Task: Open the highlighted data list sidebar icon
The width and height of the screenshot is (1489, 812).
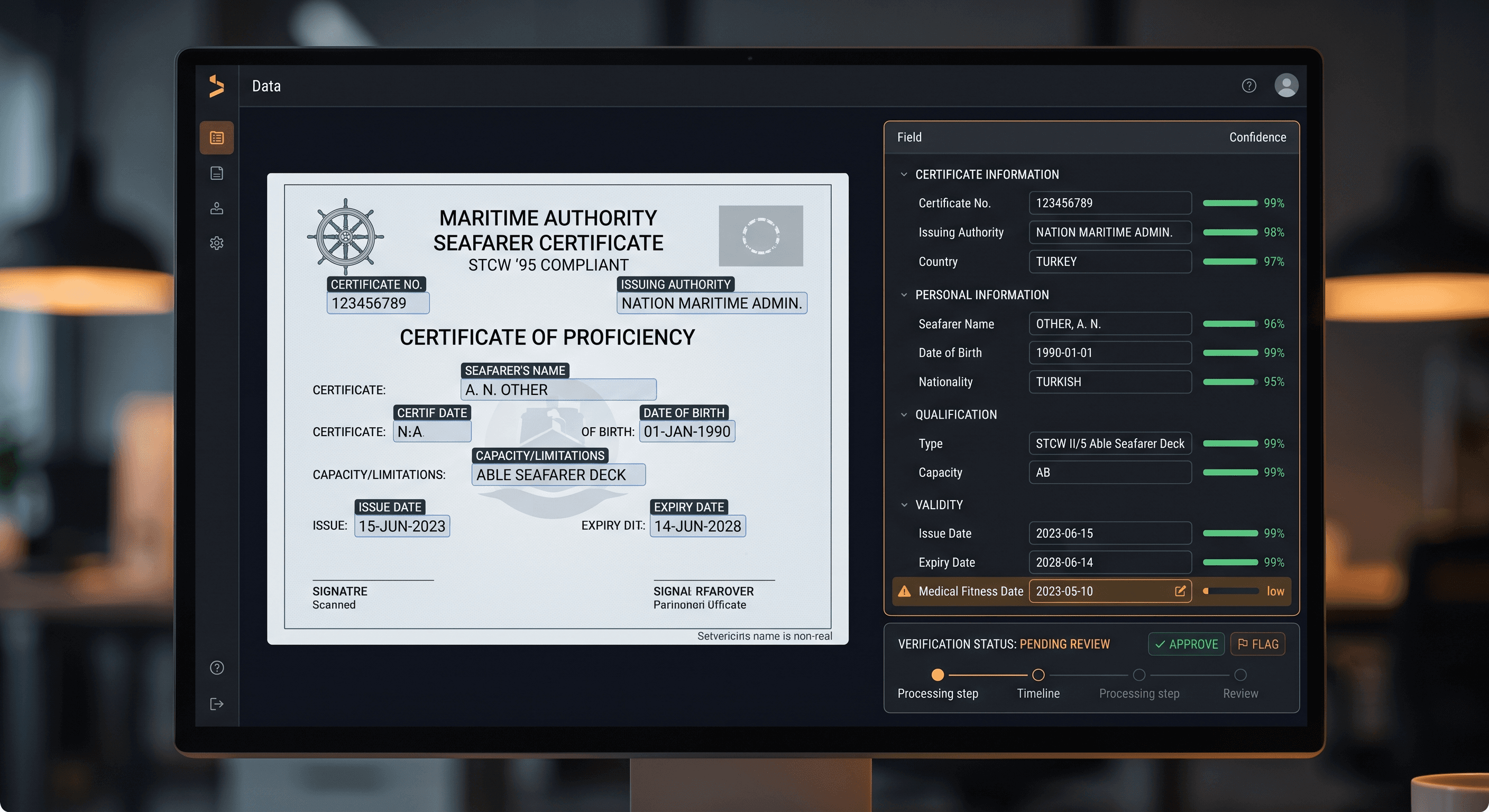Action: 217,137
